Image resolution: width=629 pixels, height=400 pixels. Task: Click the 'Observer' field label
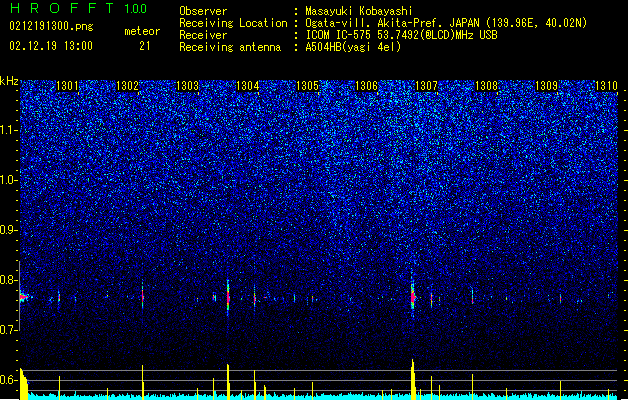pyautogui.click(x=203, y=11)
